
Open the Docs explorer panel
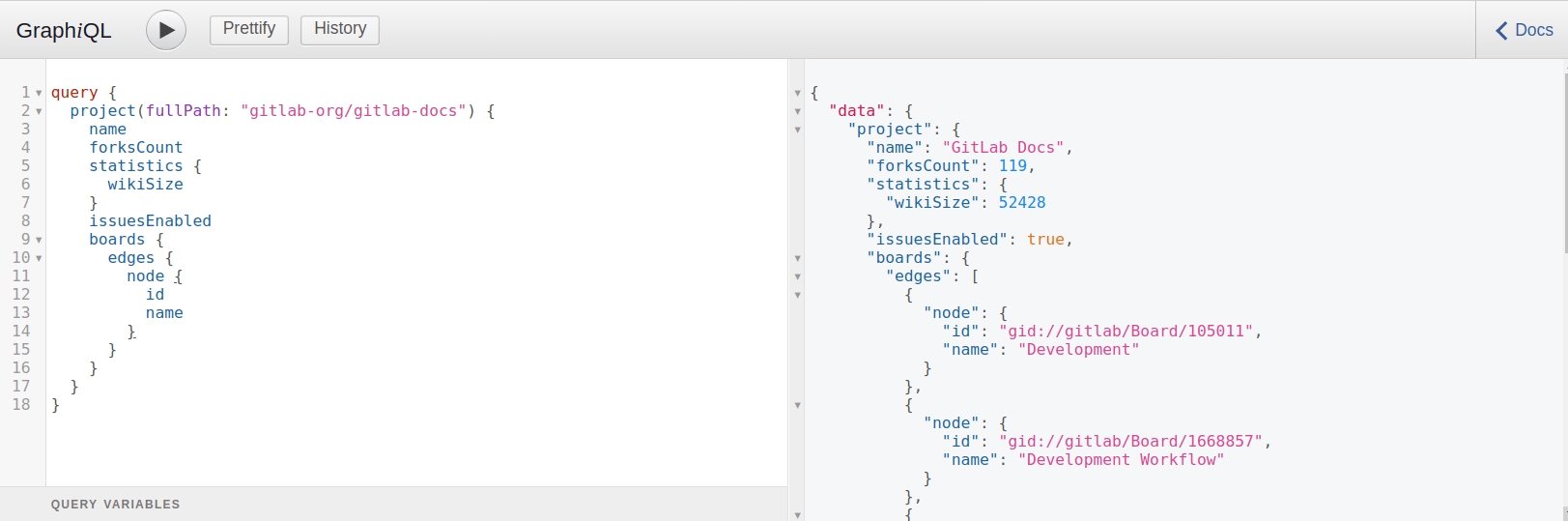[x=1524, y=30]
